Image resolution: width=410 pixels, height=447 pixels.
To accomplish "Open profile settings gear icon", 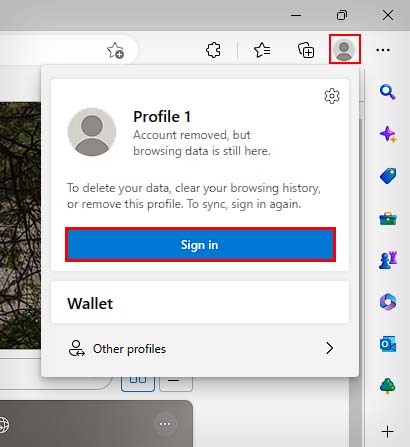I will click(x=332, y=96).
